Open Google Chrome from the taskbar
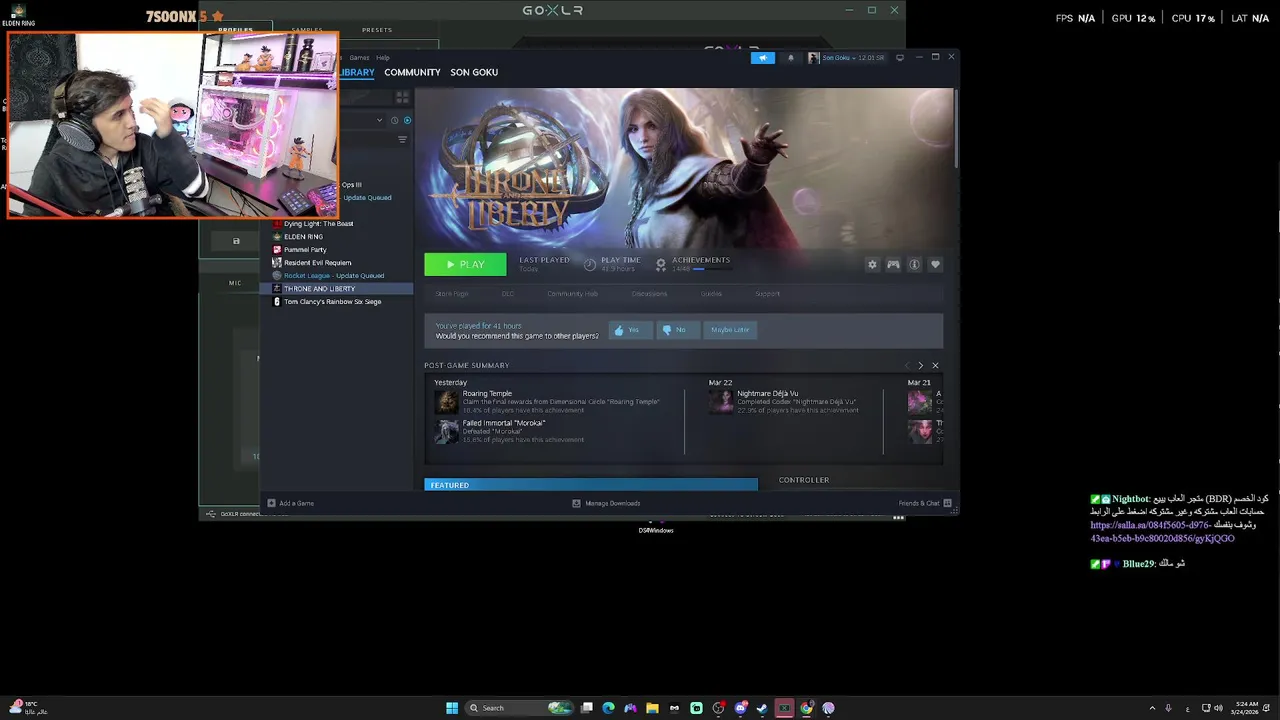The height and width of the screenshot is (720, 1280). tap(806, 708)
